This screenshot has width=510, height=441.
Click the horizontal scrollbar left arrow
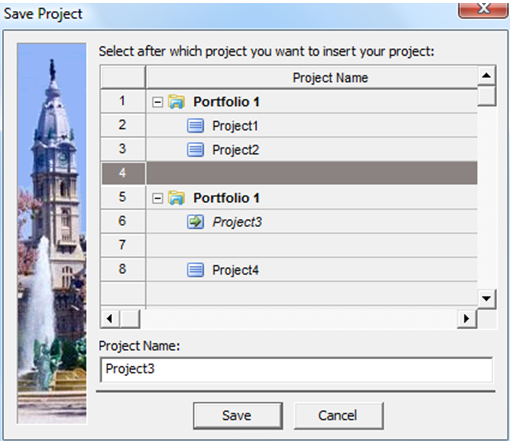[110, 319]
